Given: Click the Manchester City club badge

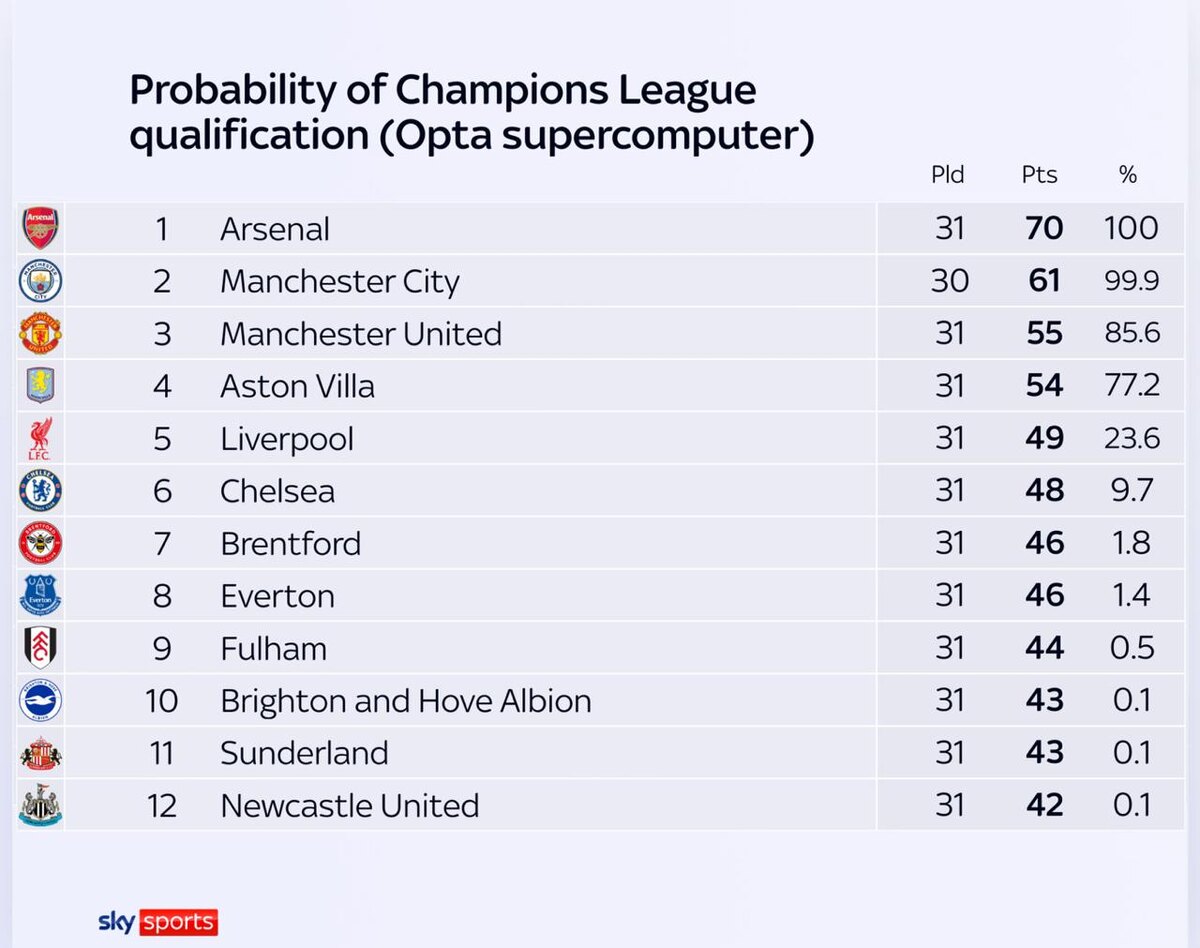Looking at the screenshot, I should click(x=41, y=281).
